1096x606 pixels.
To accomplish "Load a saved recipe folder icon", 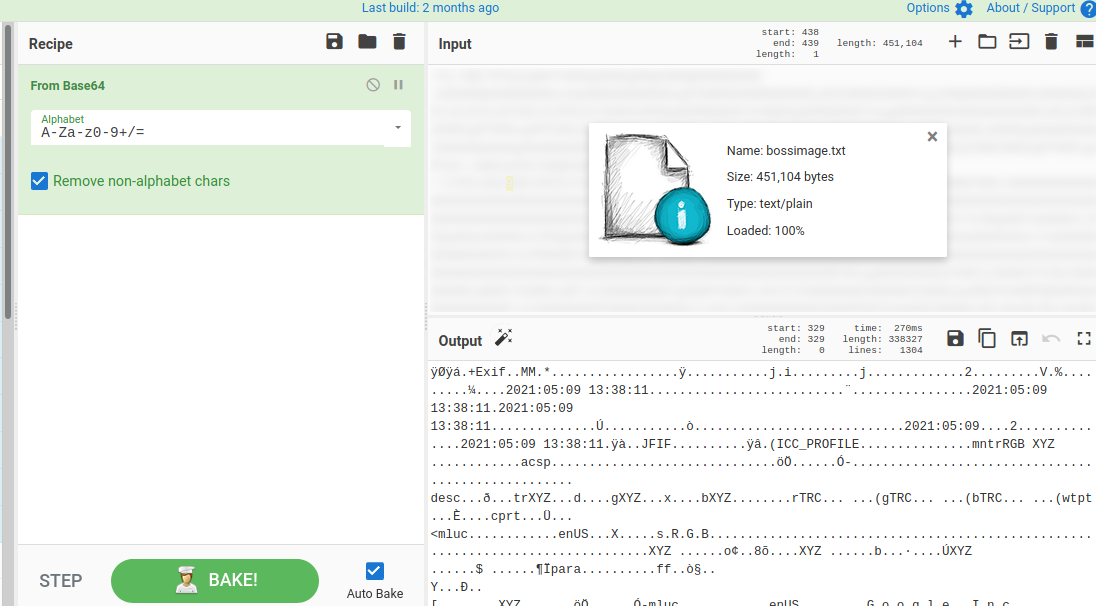I will point(367,42).
